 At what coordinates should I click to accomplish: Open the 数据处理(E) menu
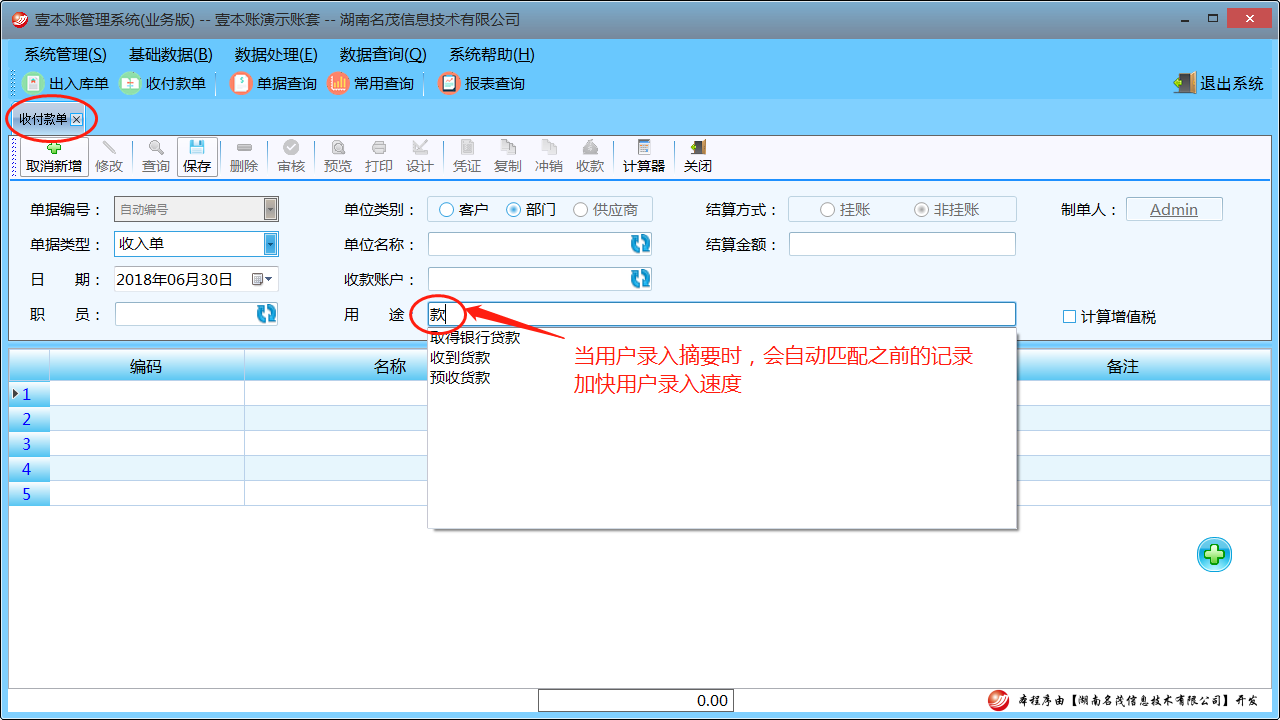(x=276, y=55)
